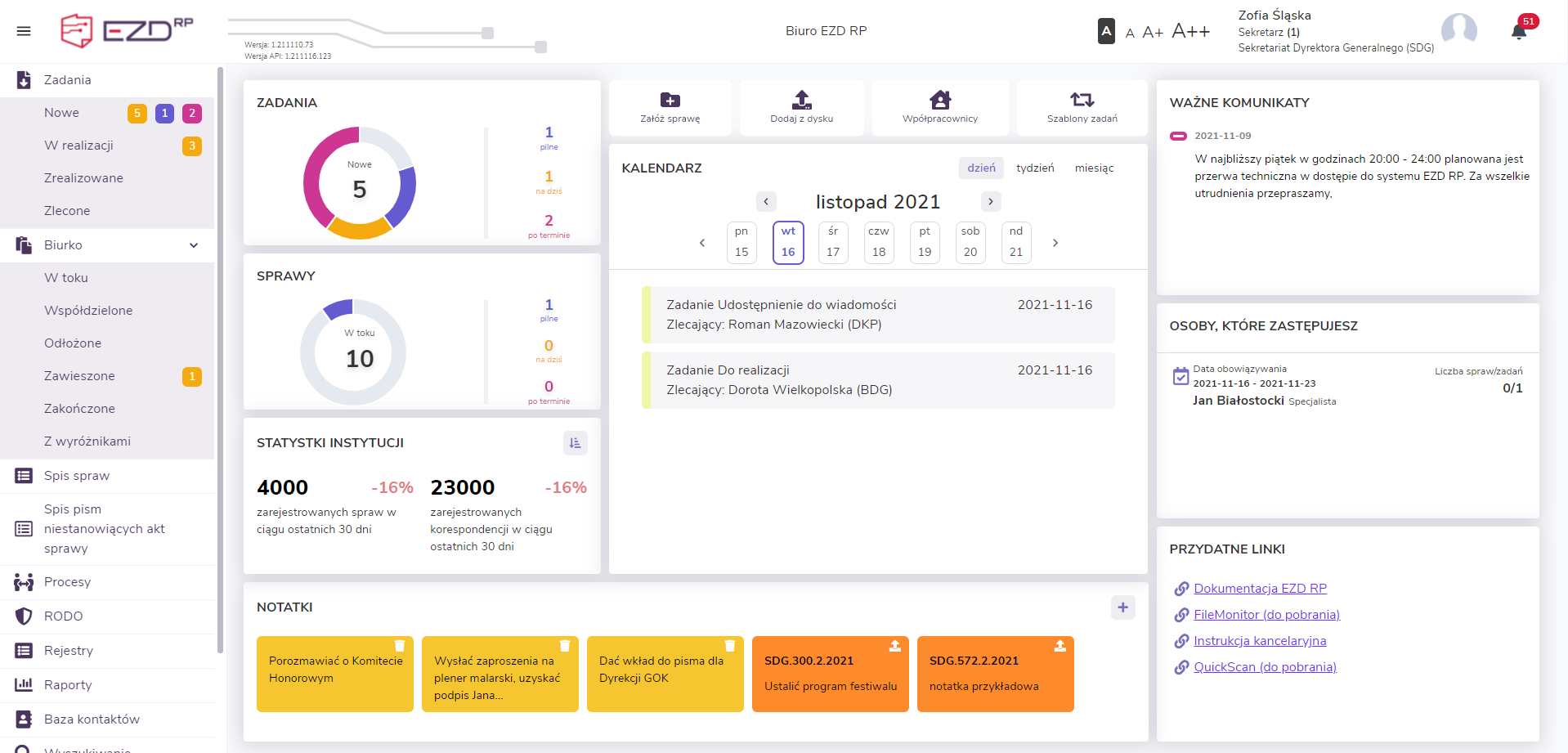Collapse the Biurko sidebar section

coord(194,245)
